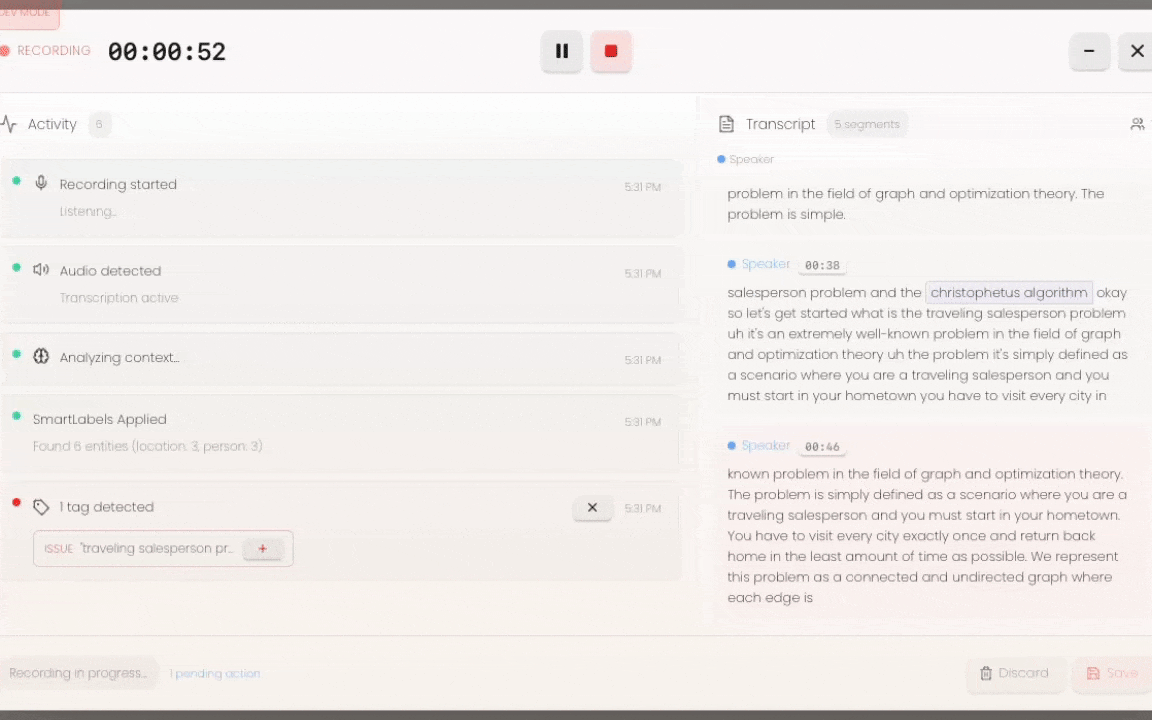Click the Save button

pyautogui.click(x=1112, y=673)
